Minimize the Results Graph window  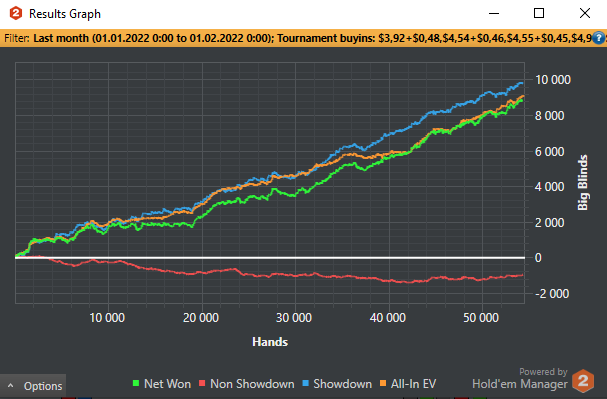[494, 14]
